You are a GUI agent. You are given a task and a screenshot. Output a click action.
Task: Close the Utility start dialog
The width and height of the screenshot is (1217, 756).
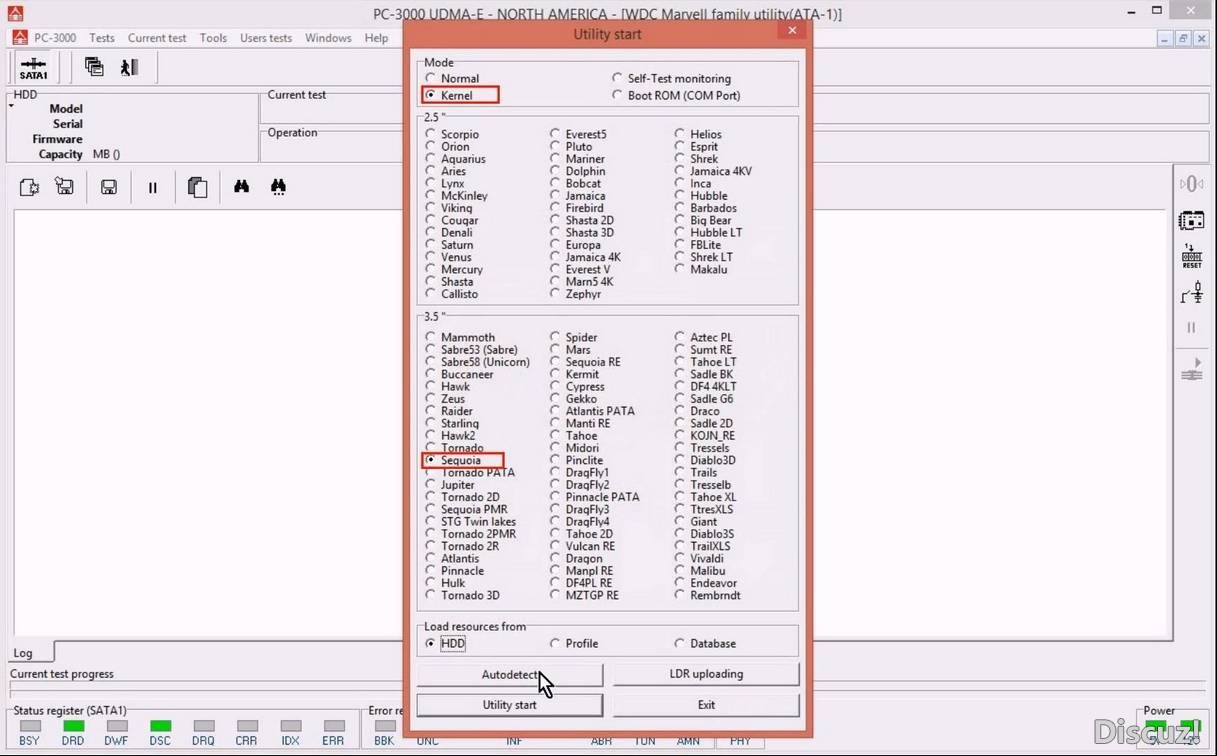[x=792, y=31]
